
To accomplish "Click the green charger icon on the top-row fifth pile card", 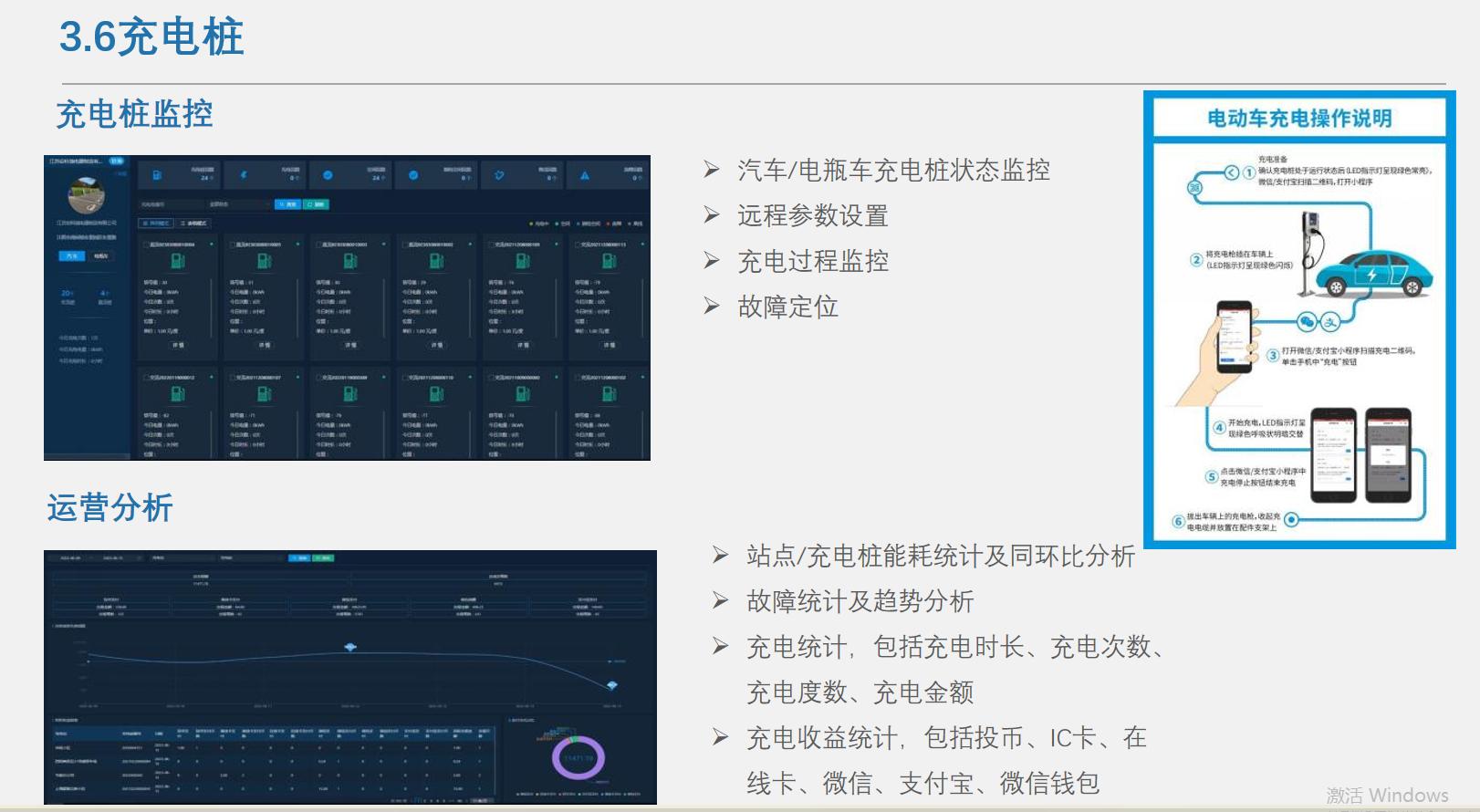I will (x=523, y=261).
